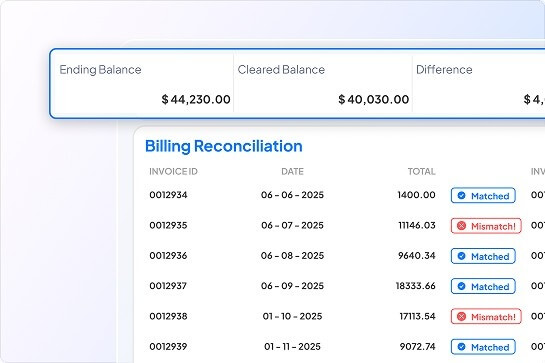Click the total 9640.34
Image resolution: width=545 pixels, height=363 pixels.
[417, 256]
